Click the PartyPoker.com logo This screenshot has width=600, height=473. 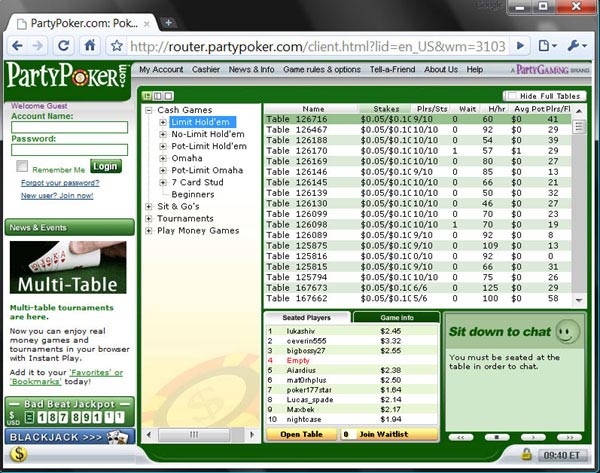tap(67, 77)
